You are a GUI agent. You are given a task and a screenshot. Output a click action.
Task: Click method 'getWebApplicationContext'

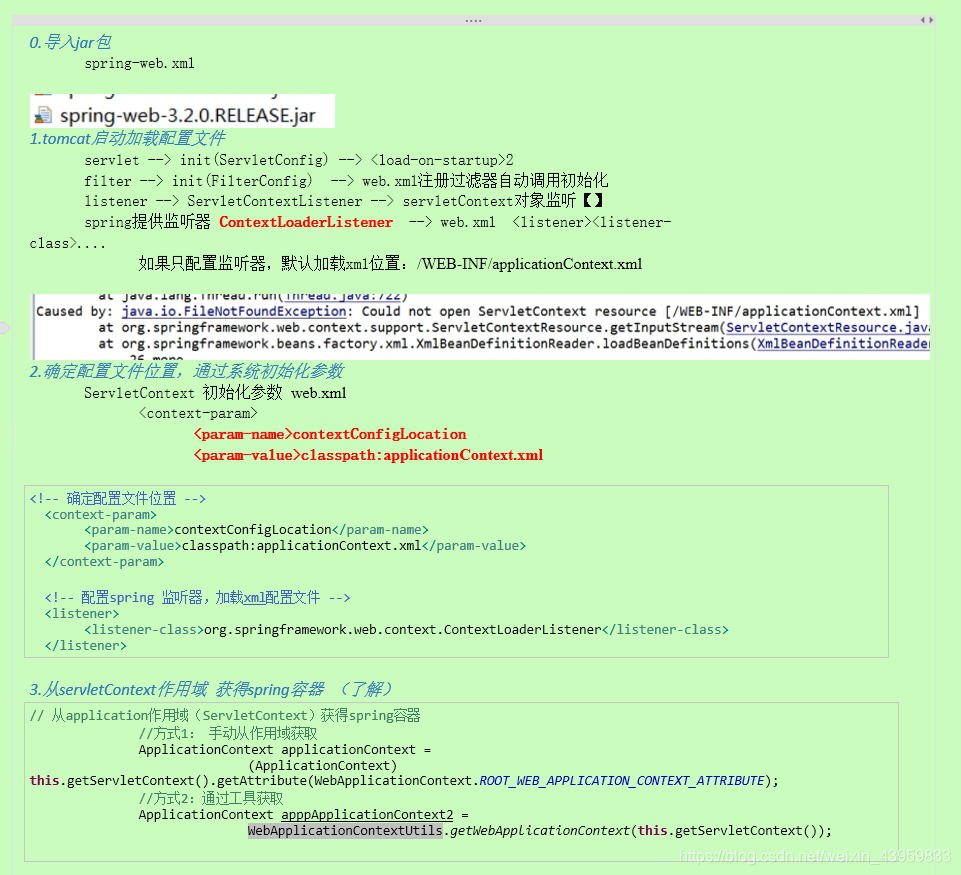(540, 831)
